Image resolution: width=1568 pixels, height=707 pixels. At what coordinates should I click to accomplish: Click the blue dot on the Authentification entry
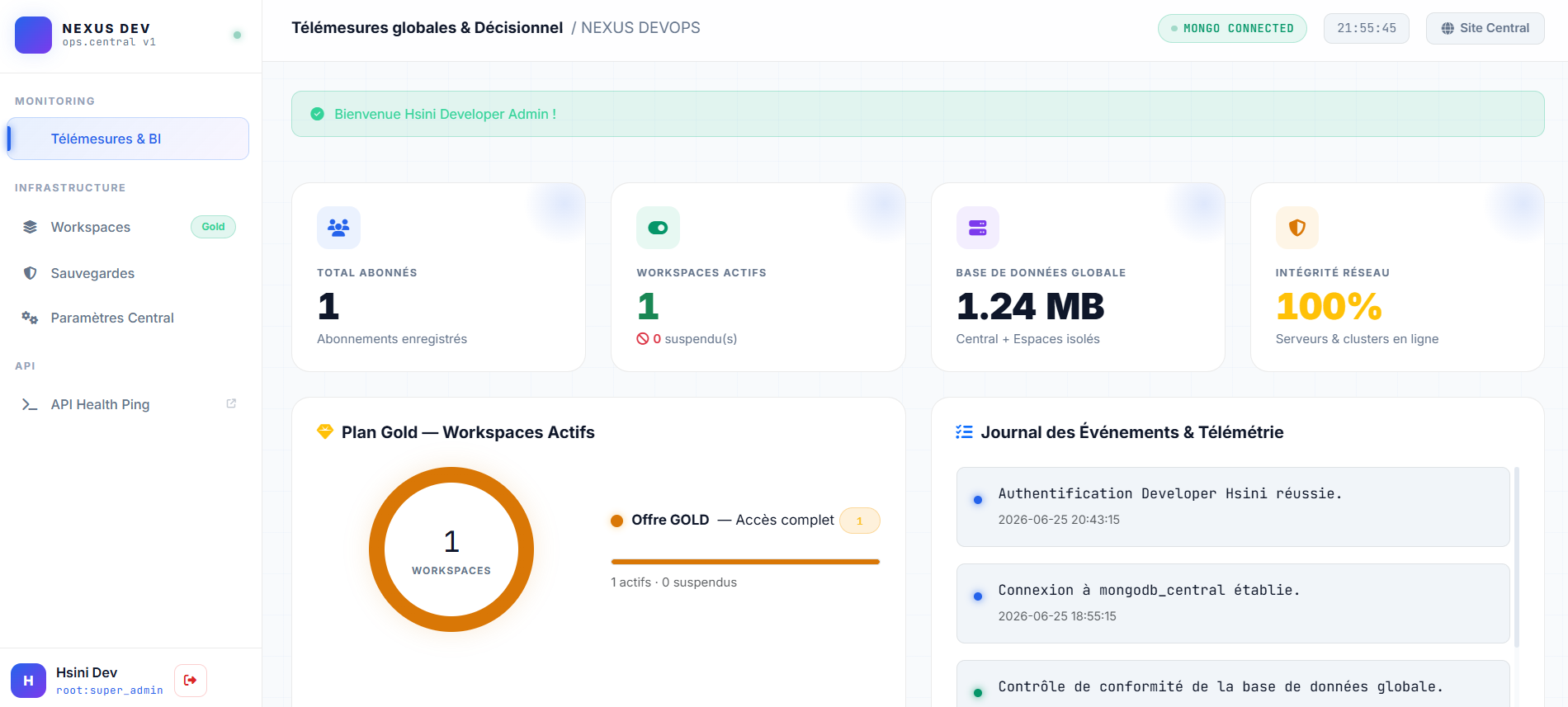(978, 500)
